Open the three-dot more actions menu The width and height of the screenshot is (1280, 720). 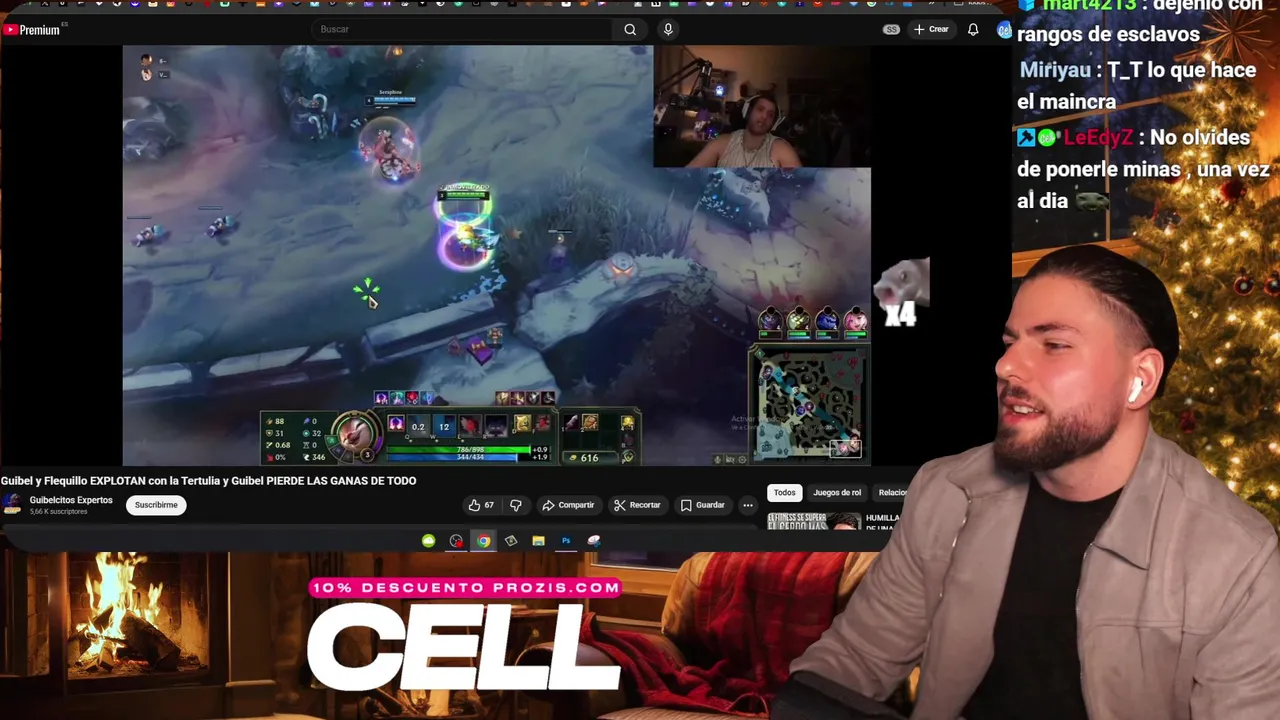click(748, 505)
